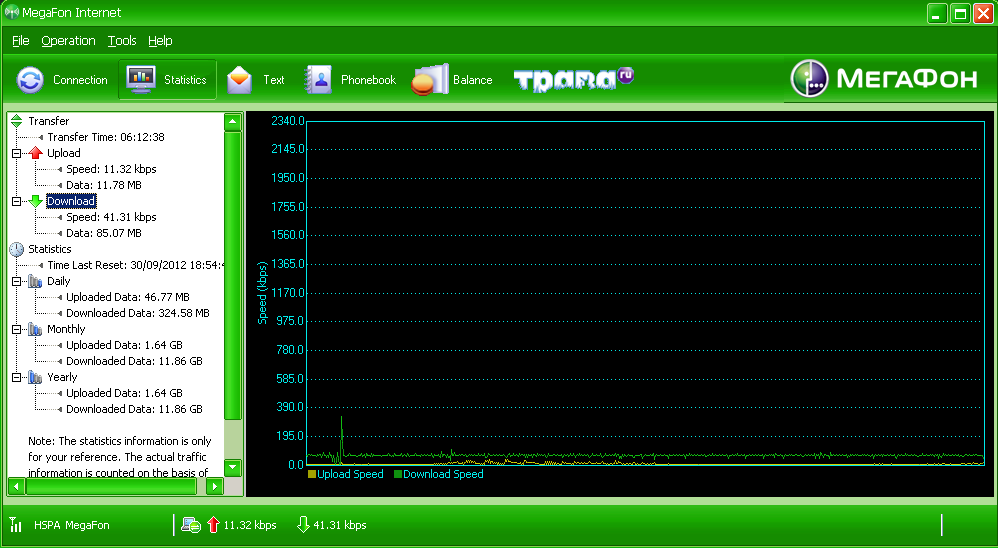
Task: Collapse the Upload tree node
Action: coord(17,153)
